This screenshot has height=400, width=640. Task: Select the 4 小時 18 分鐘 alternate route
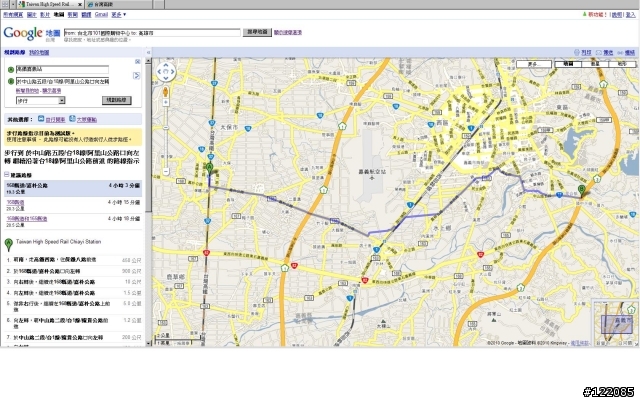click(73, 222)
